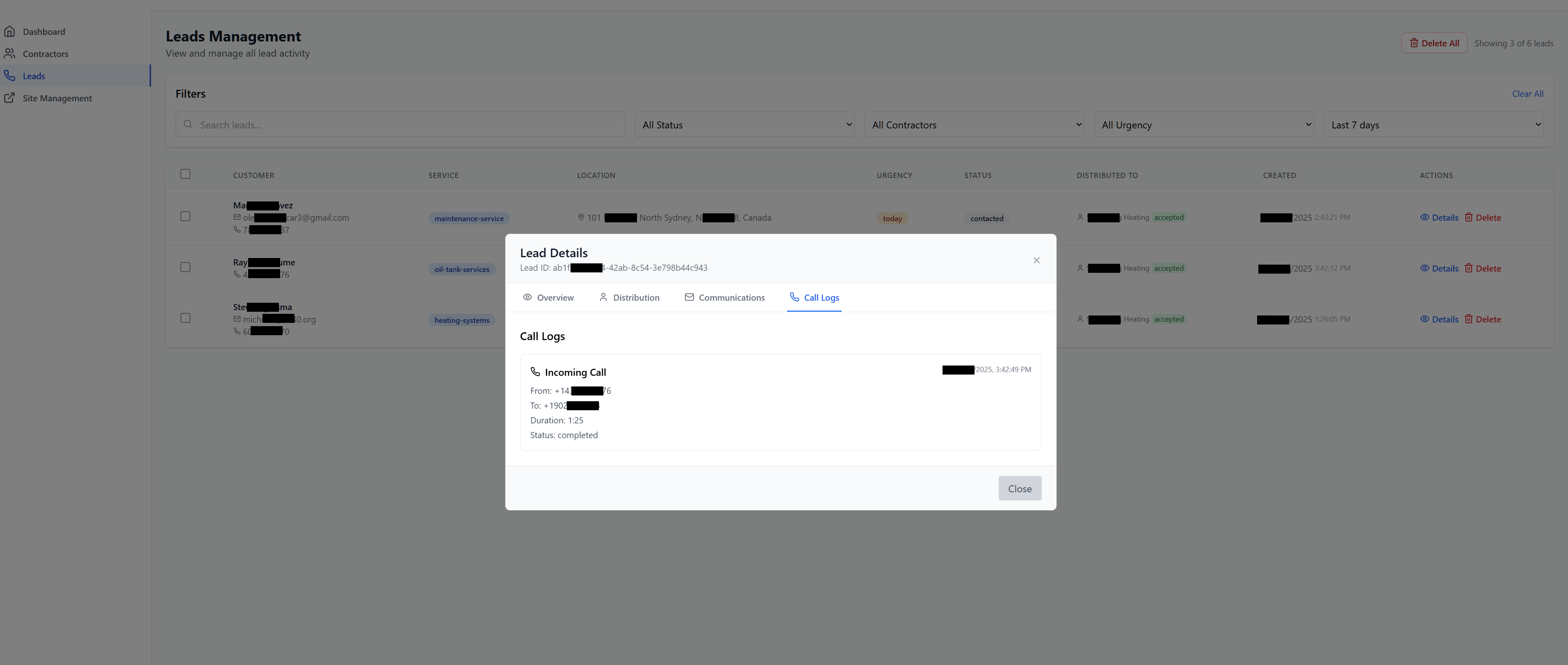Close the Lead Details dialog
Image resolution: width=1568 pixels, height=665 pixels.
[x=1020, y=488]
